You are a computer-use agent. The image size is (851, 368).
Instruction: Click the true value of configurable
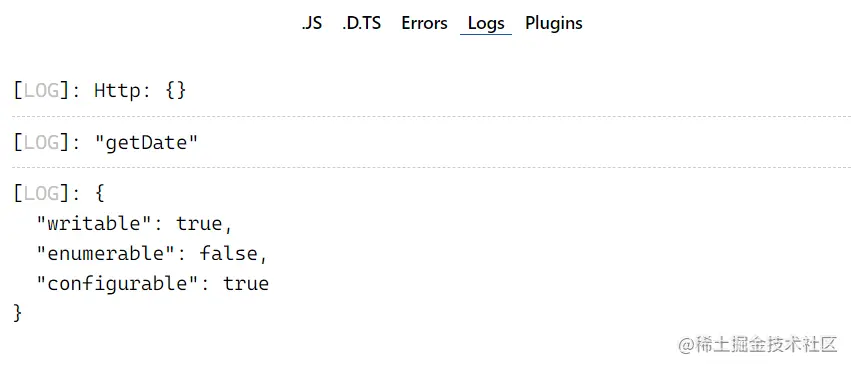[246, 284]
